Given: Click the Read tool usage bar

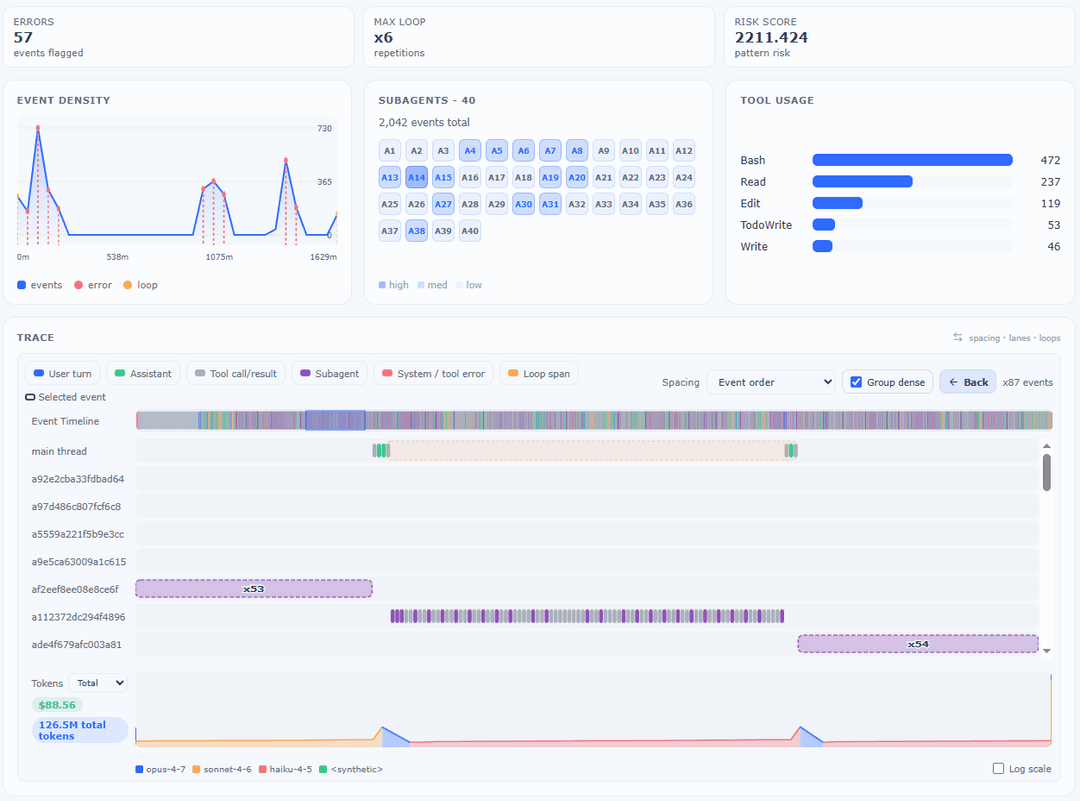Looking at the screenshot, I should [x=862, y=182].
